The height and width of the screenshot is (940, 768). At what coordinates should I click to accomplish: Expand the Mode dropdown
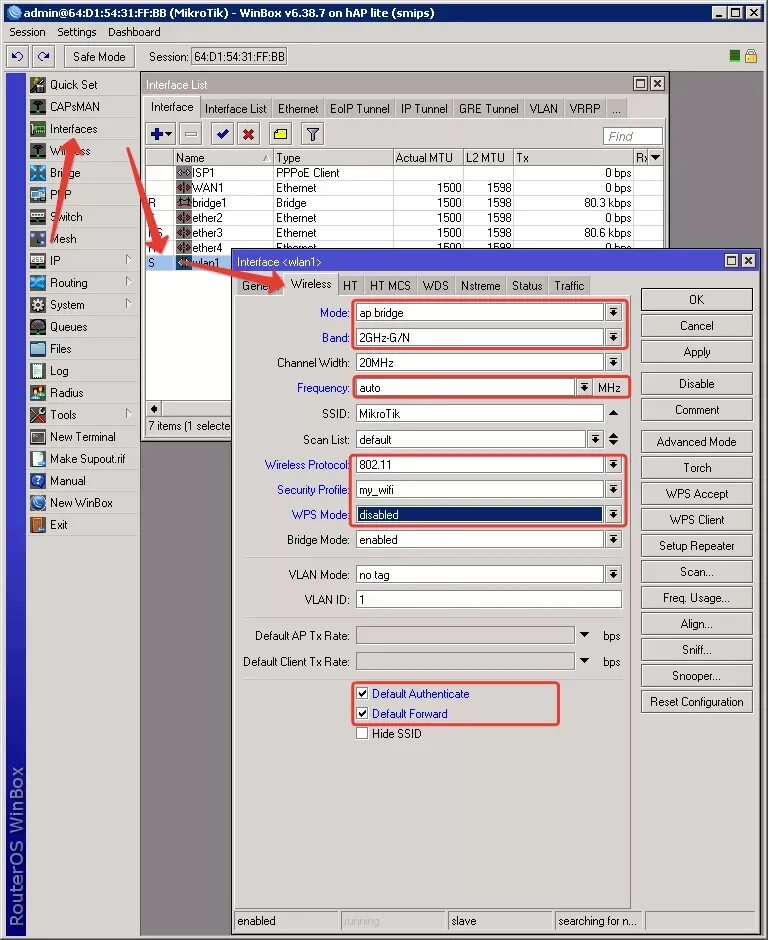613,312
